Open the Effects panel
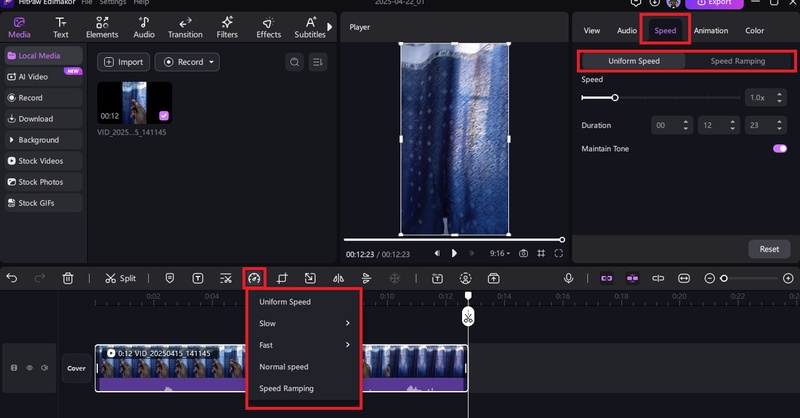The width and height of the screenshot is (800, 418). point(268,28)
